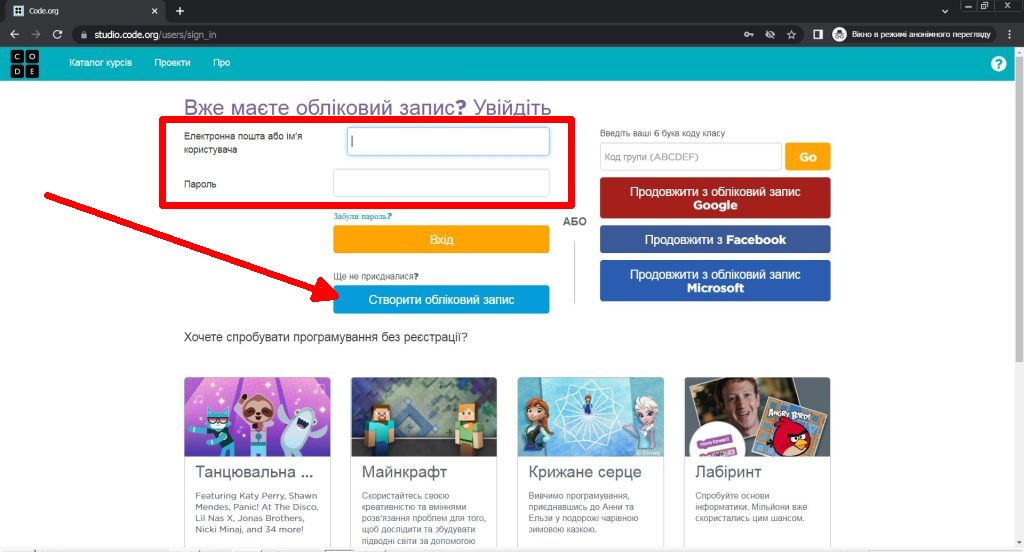Click the incognito profile icon
Image resolution: width=1024 pixels, height=552 pixels.
839,35
